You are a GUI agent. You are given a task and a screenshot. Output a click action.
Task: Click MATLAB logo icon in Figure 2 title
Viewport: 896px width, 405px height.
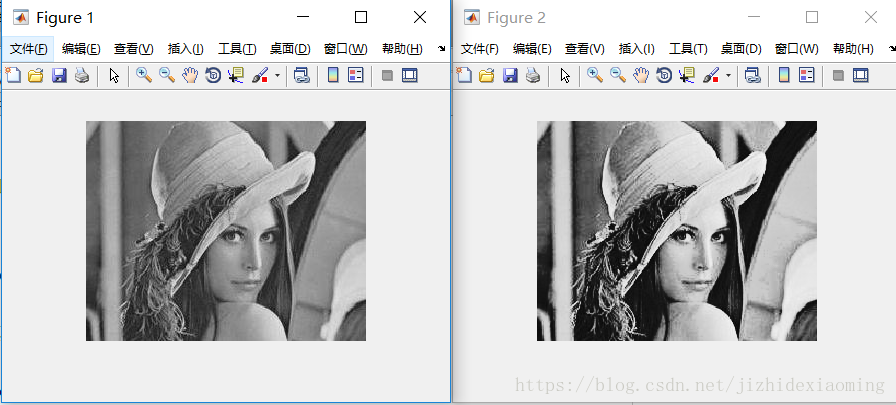tap(471, 18)
